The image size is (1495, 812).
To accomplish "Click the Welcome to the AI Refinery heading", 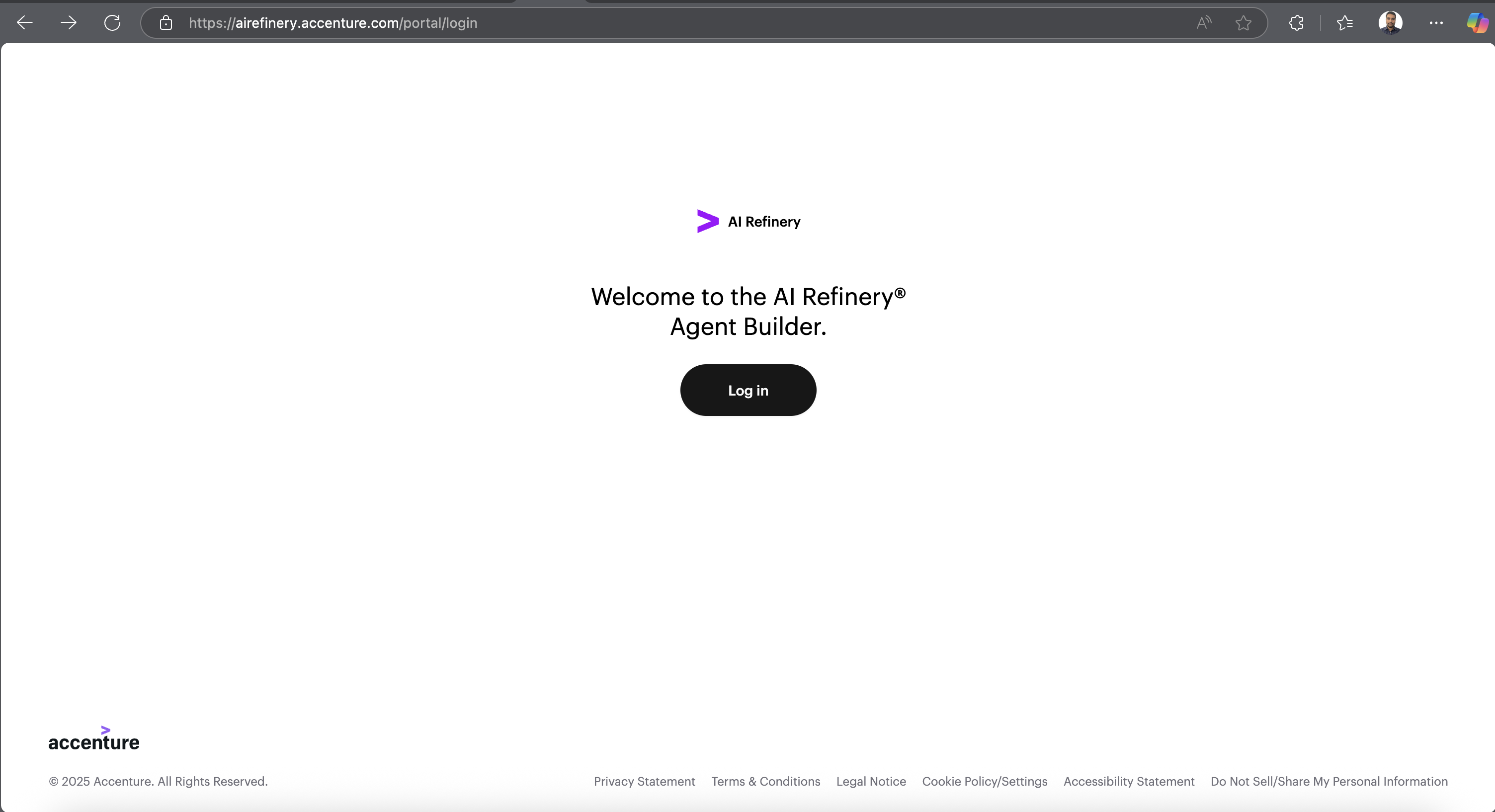I will tap(748, 312).
